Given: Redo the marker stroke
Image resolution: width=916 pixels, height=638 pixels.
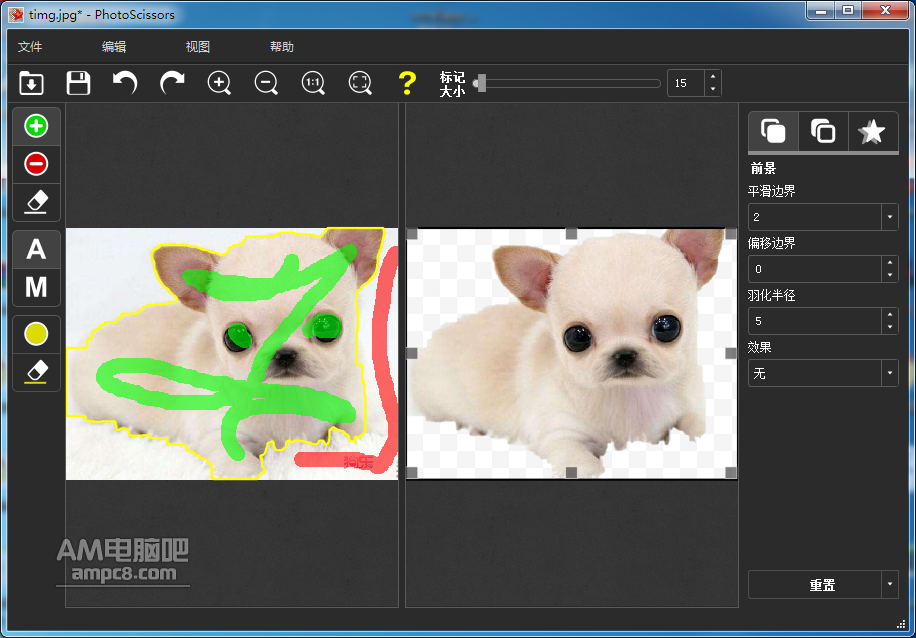Looking at the screenshot, I should (172, 83).
